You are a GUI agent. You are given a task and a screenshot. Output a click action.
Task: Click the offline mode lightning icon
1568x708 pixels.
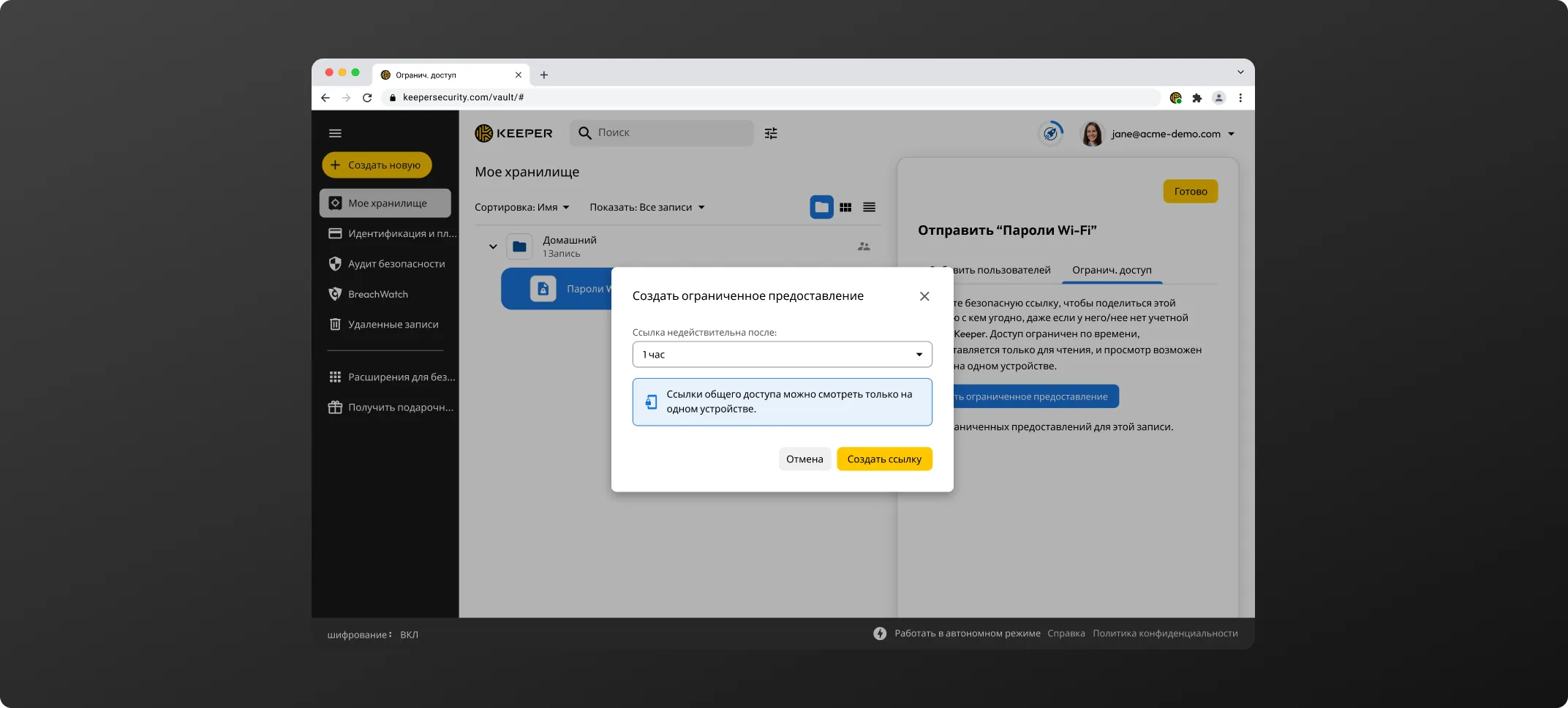[880, 633]
